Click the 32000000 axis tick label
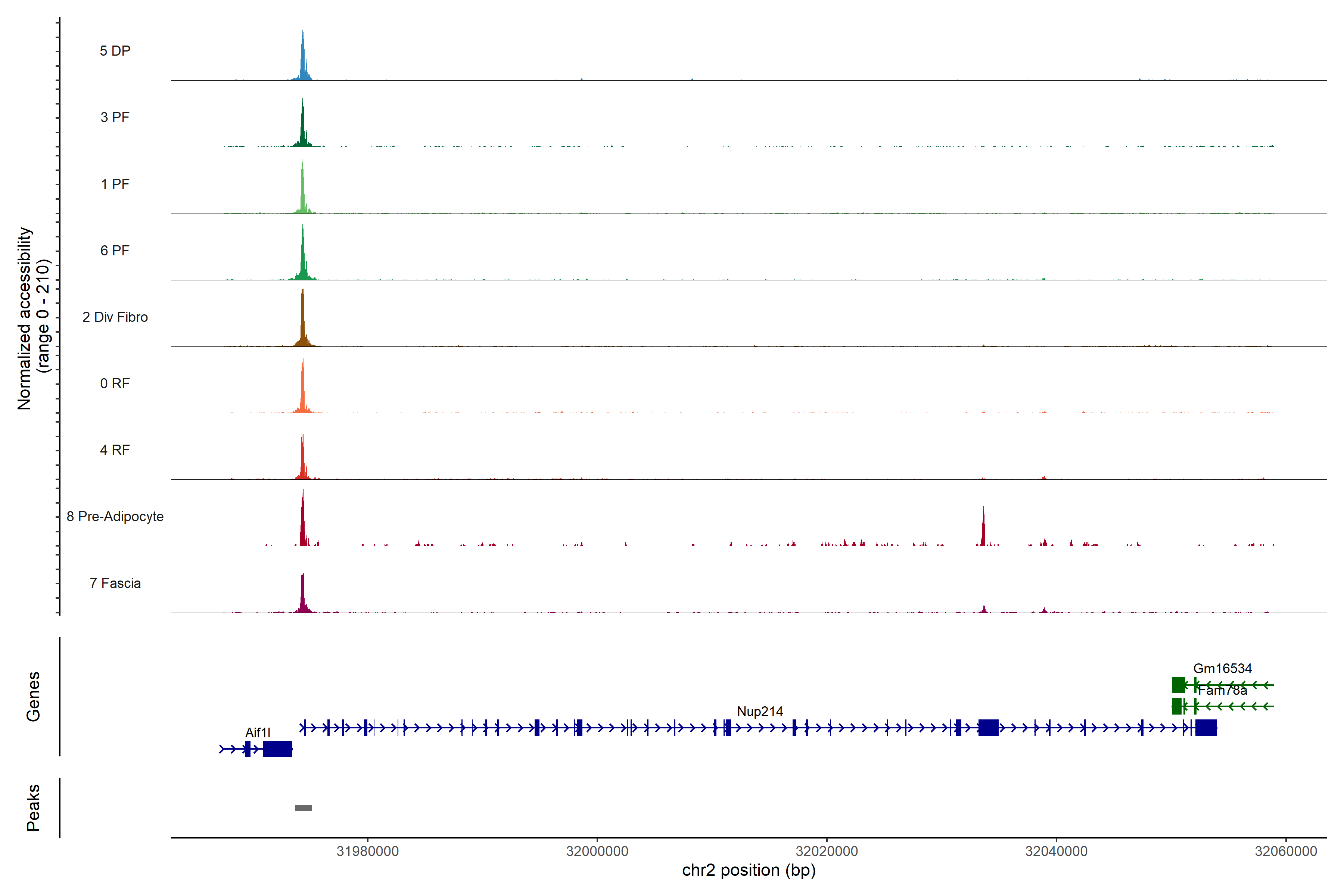 click(x=597, y=852)
